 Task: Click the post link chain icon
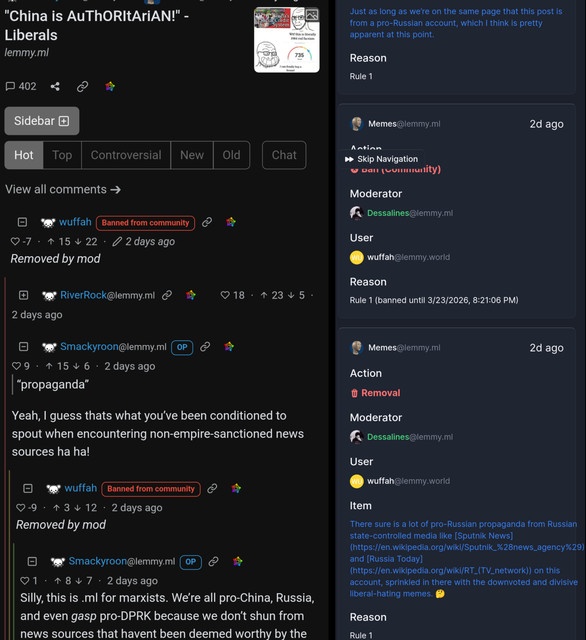(82, 86)
